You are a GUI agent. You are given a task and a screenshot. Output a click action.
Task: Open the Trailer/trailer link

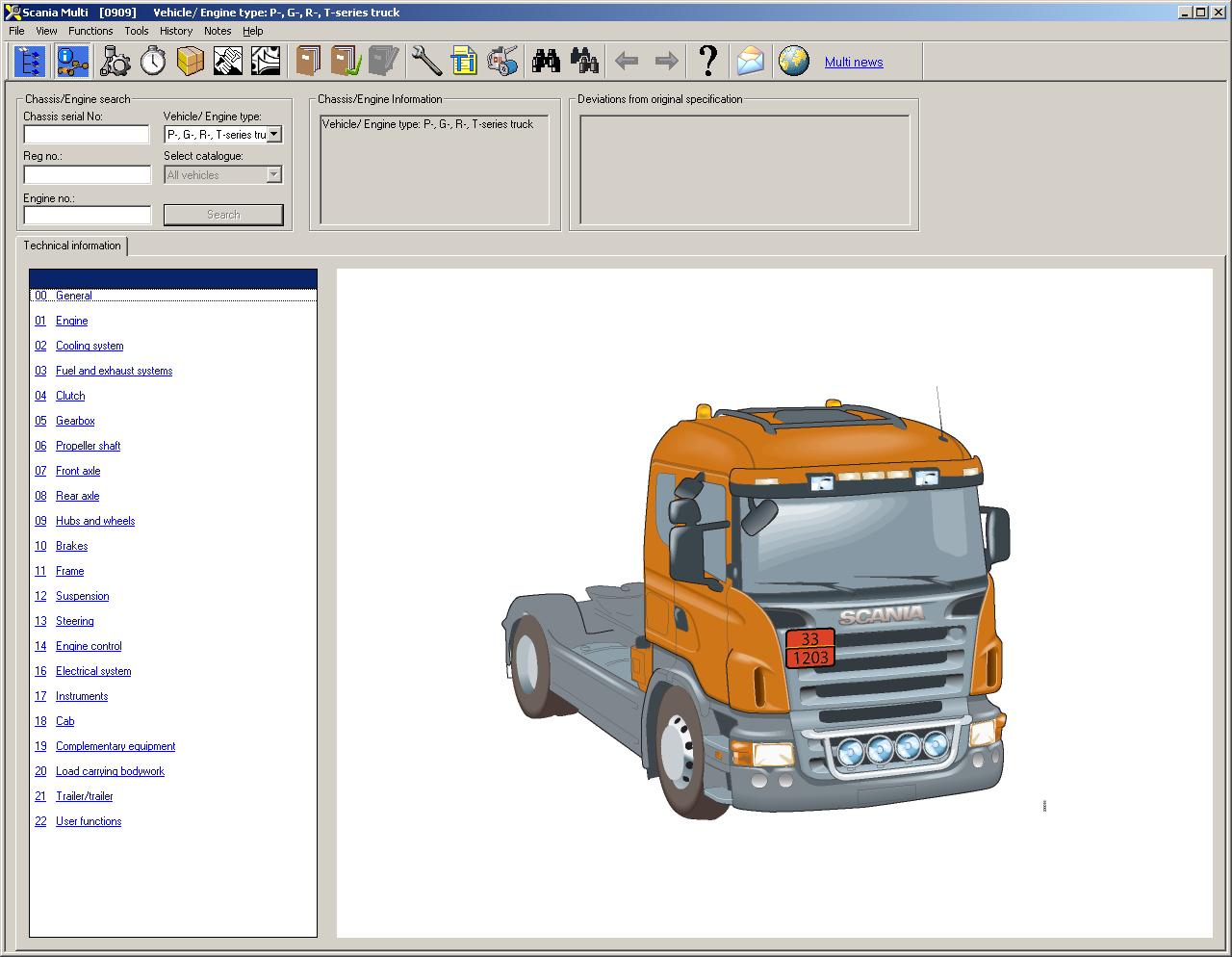pyautogui.click(x=84, y=796)
